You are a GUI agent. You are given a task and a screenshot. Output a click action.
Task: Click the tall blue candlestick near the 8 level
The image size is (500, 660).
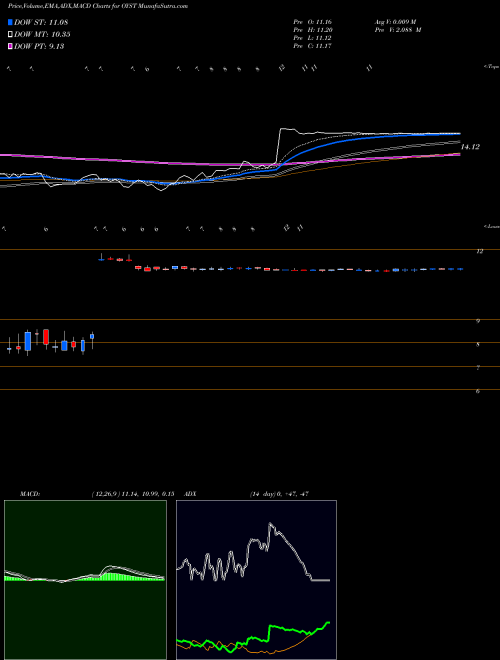pos(28,341)
